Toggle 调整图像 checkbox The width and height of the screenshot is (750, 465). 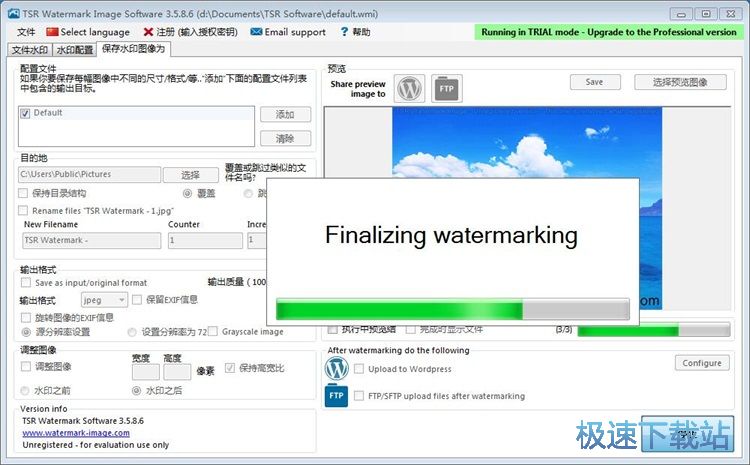coord(26,366)
